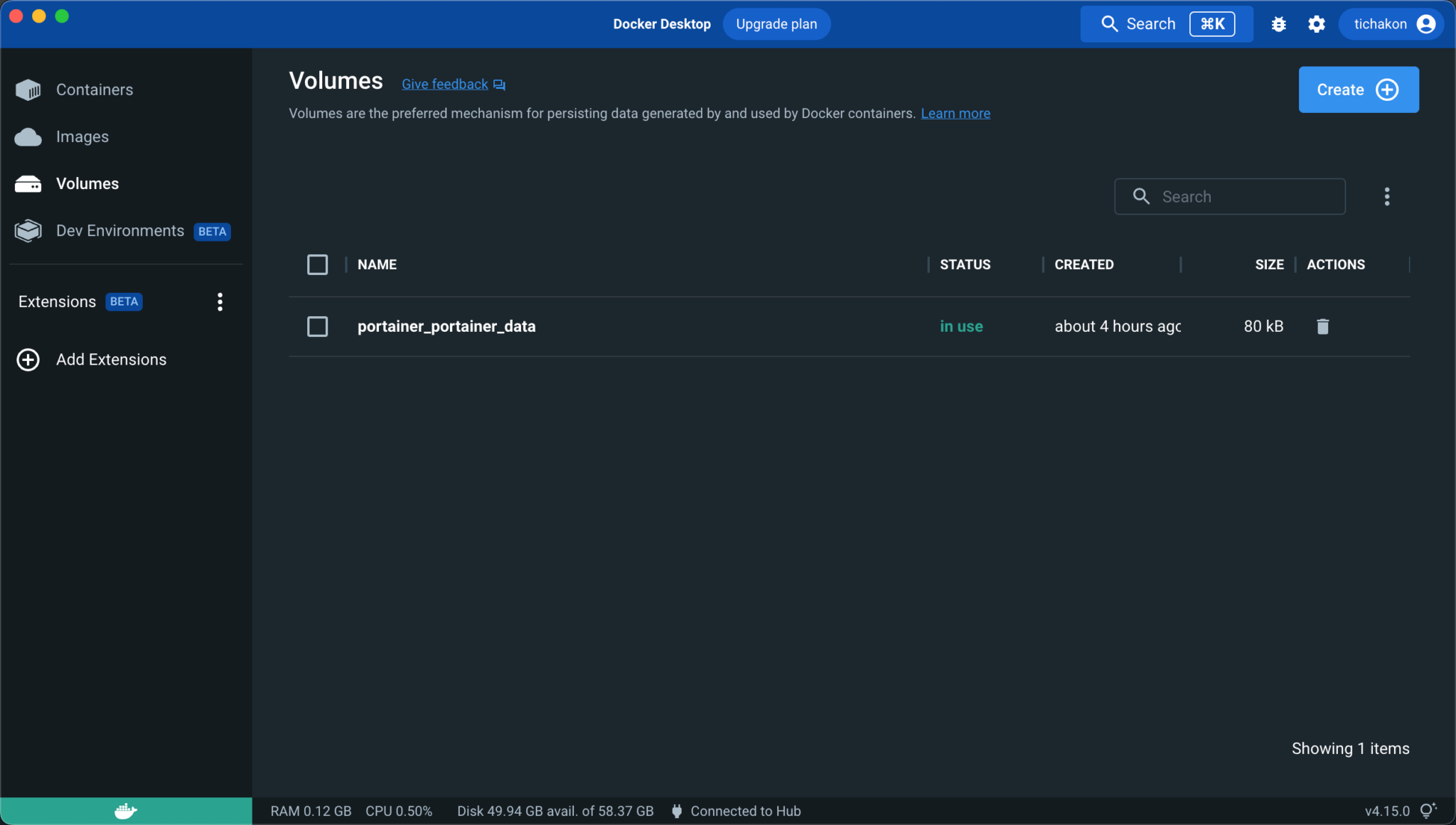
Task: Click the Containers sidebar icon
Action: [x=28, y=90]
